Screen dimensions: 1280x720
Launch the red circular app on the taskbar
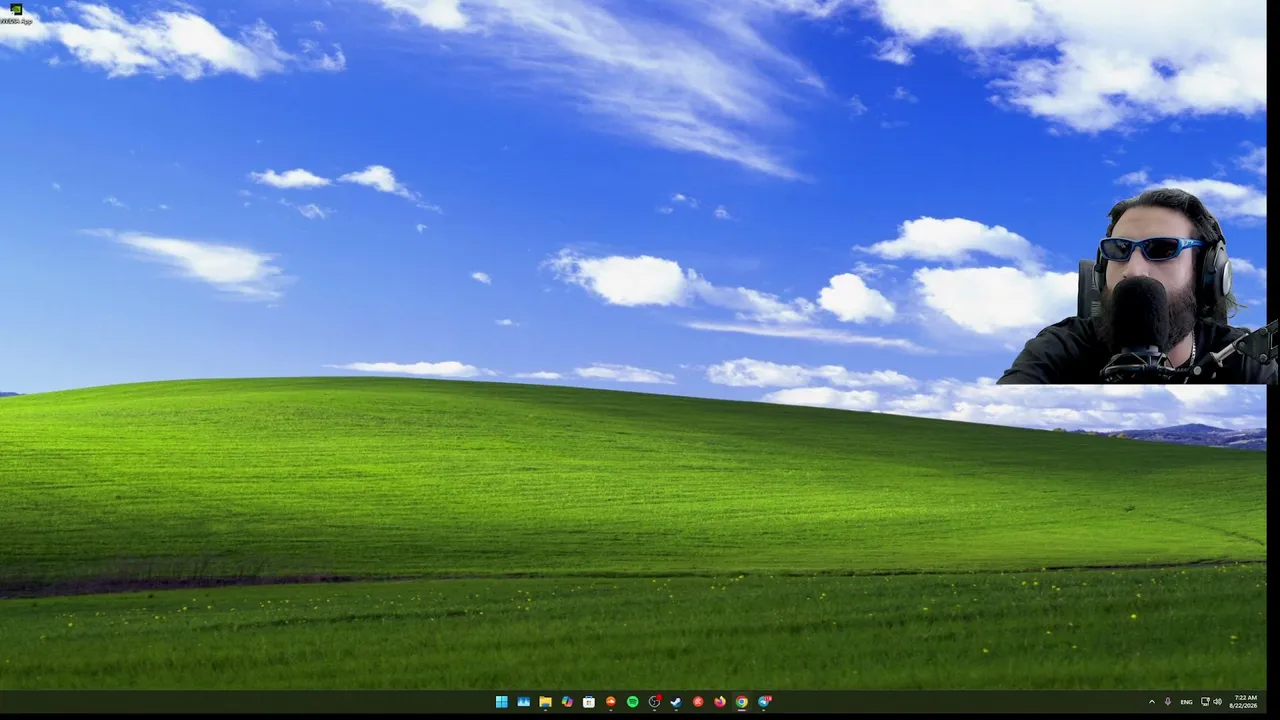pos(698,702)
